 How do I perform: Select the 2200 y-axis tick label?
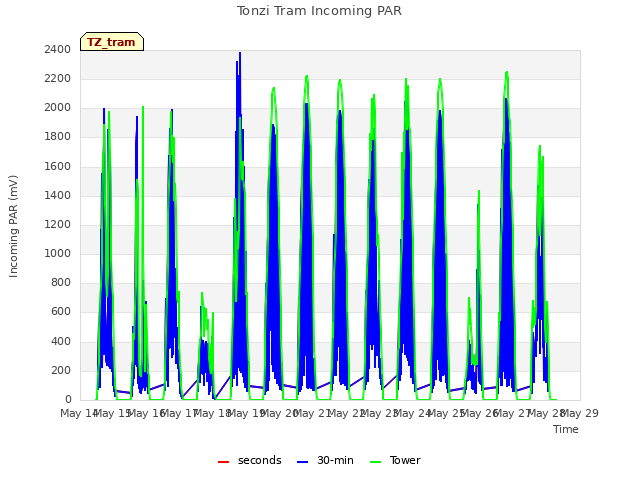click(x=58, y=78)
